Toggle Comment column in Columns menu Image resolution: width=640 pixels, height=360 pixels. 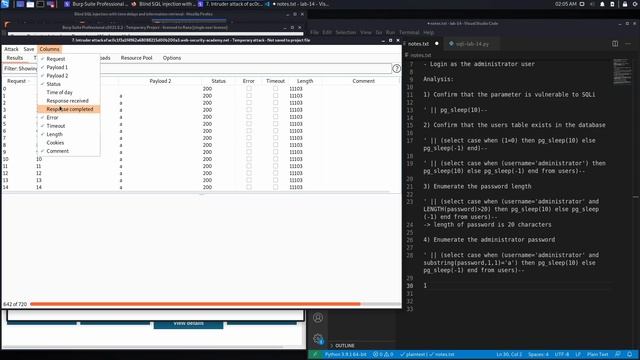tap(68, 151)
